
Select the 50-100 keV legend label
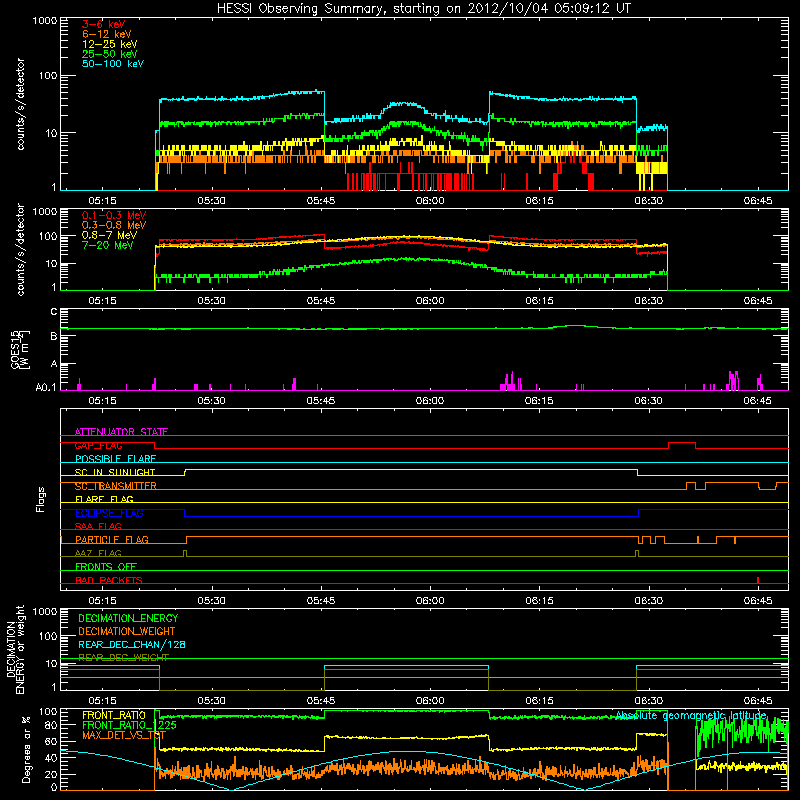[113, 64]
